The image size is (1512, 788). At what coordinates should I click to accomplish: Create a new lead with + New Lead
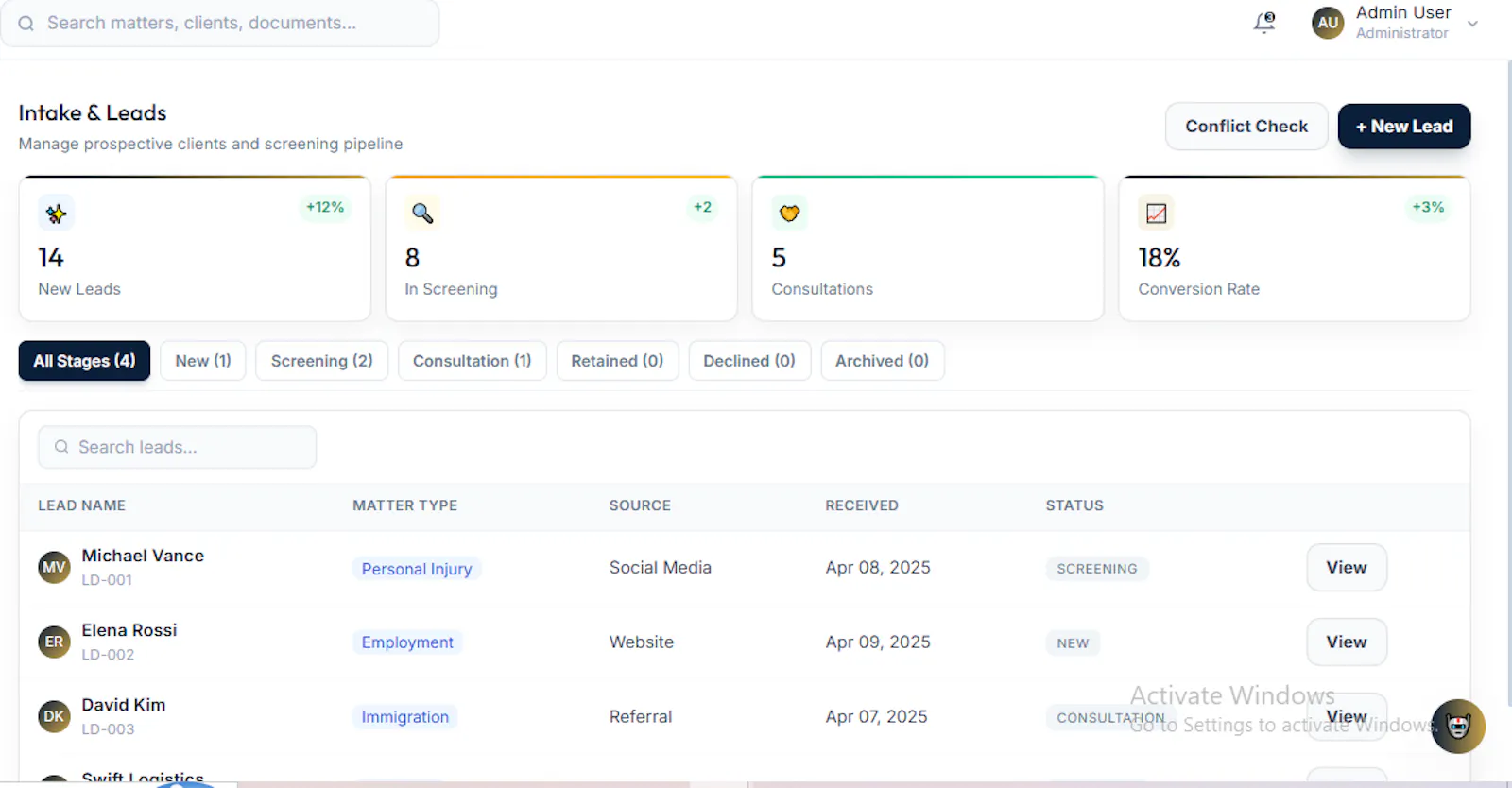(1404, 127)
